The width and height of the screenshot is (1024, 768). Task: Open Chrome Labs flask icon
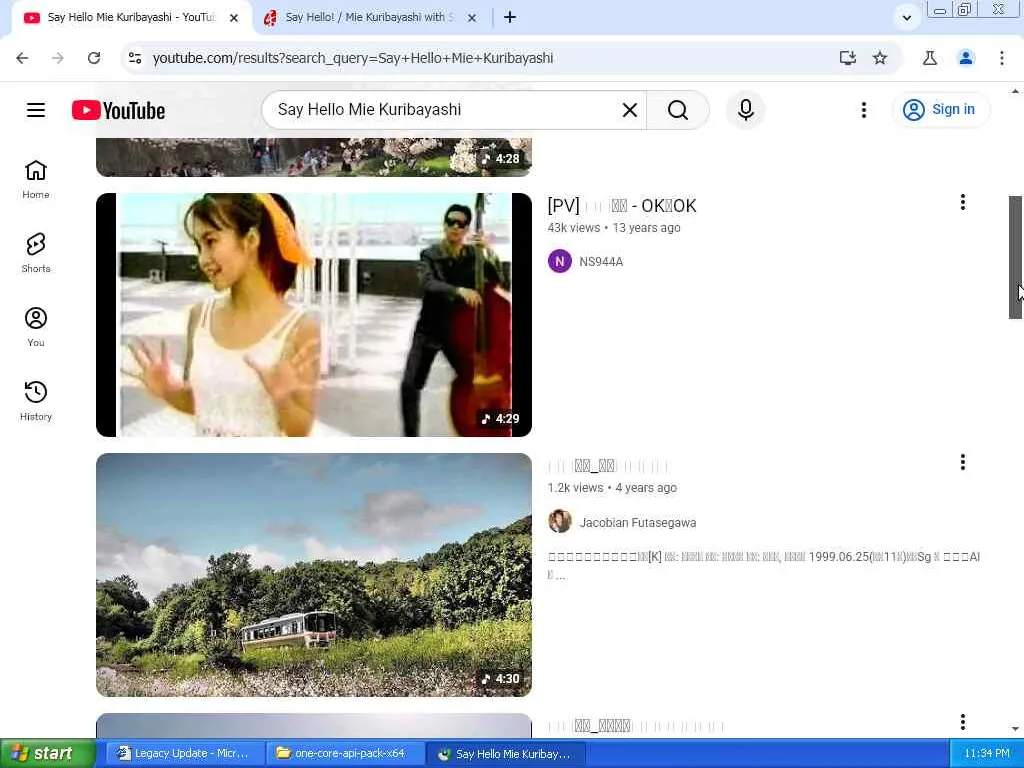[929, 58]
